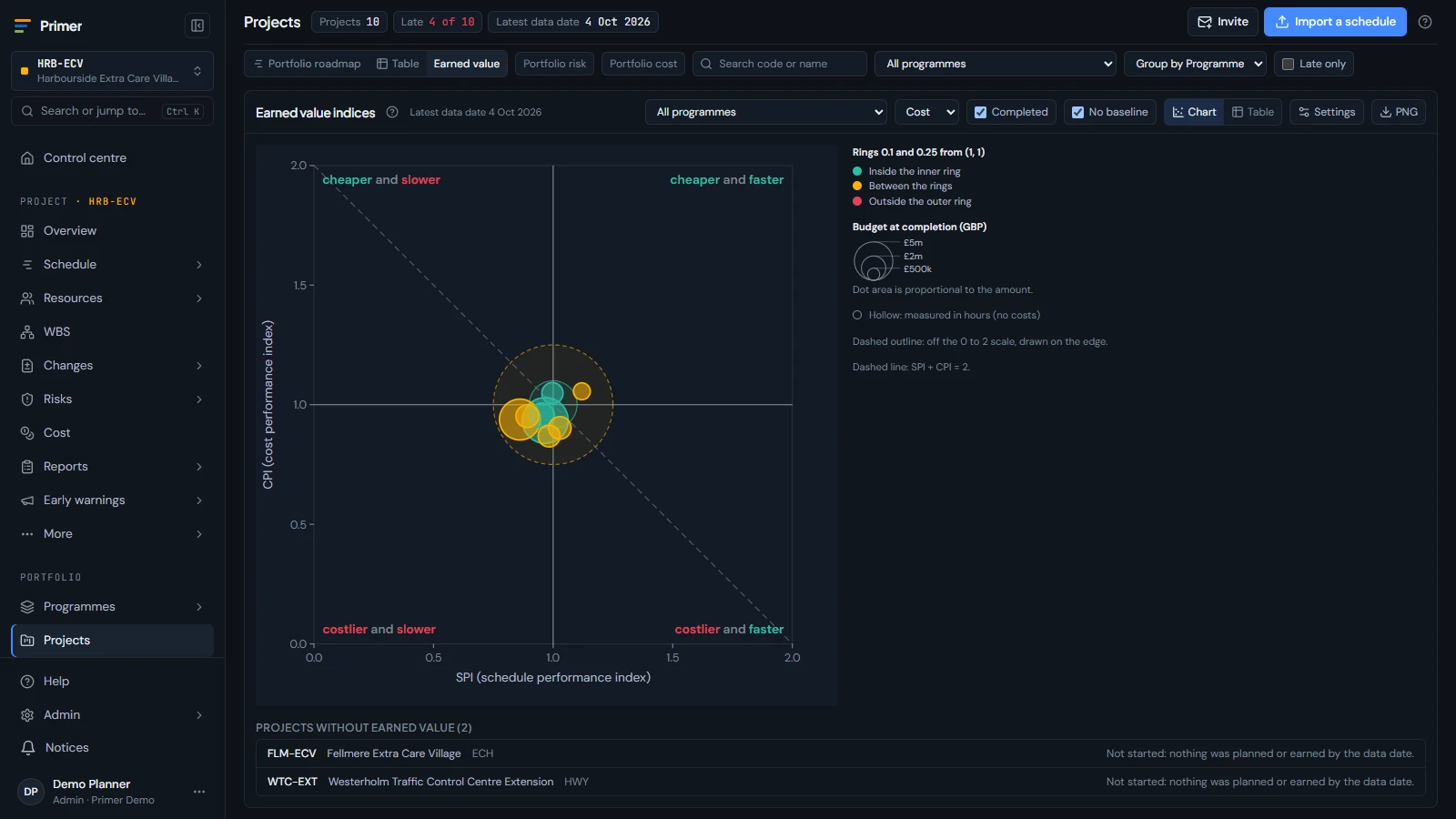This screenshot has width=1456, height=819.
Task: Open Help in sidebar
Action: coord(113,681)
